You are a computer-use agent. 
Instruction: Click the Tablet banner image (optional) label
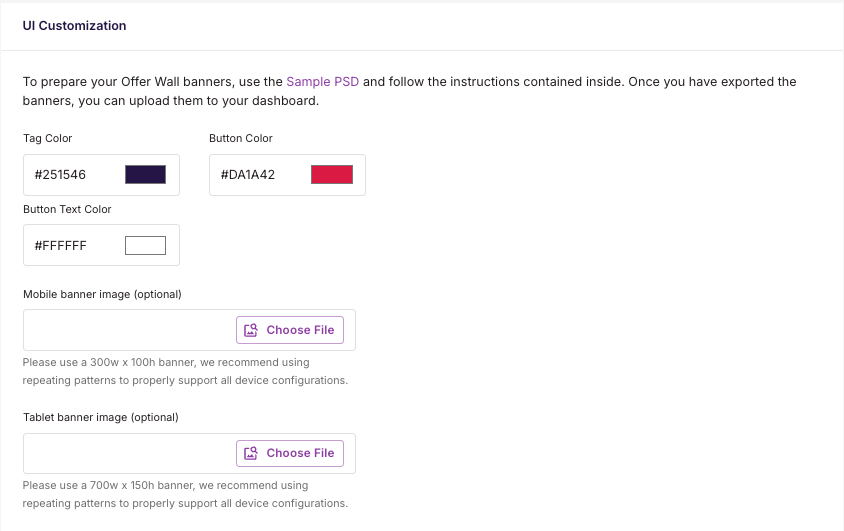pos(101,417)
